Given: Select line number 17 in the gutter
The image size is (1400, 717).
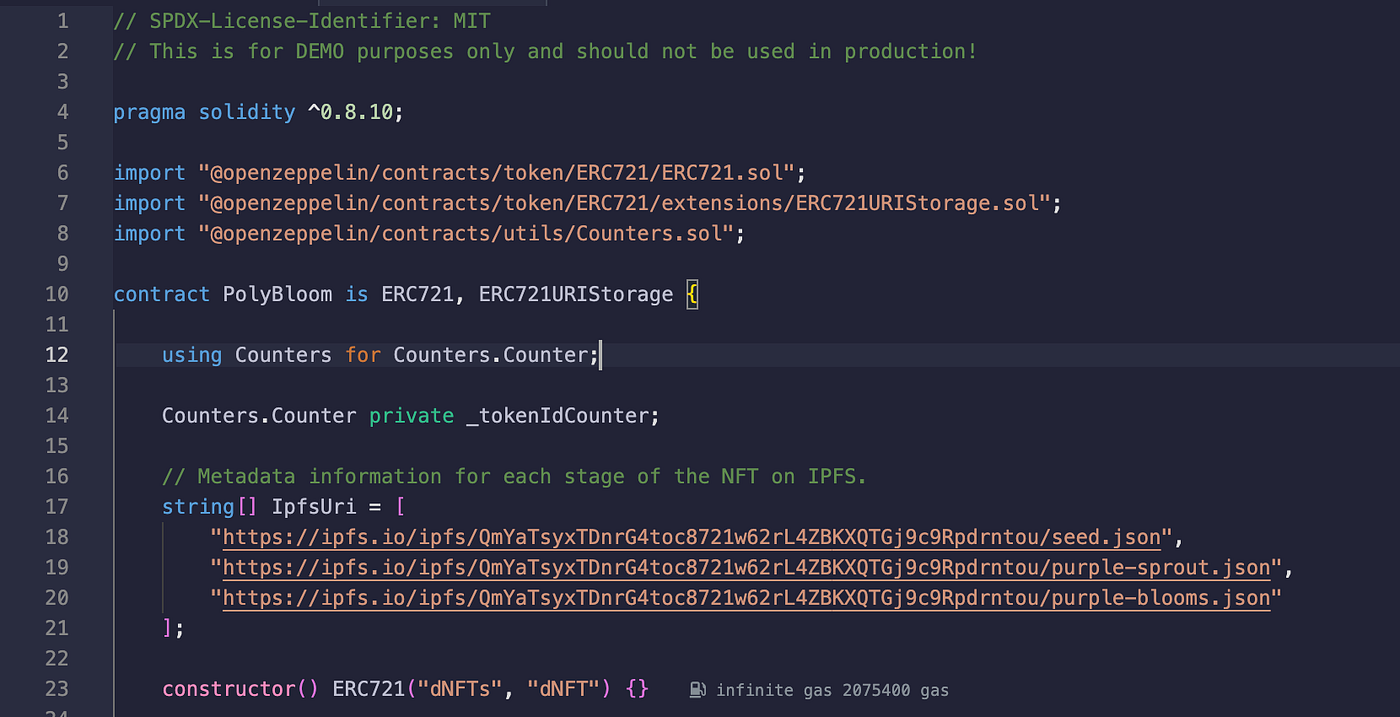Looking at the screenshot, I should tap(57, 506).
